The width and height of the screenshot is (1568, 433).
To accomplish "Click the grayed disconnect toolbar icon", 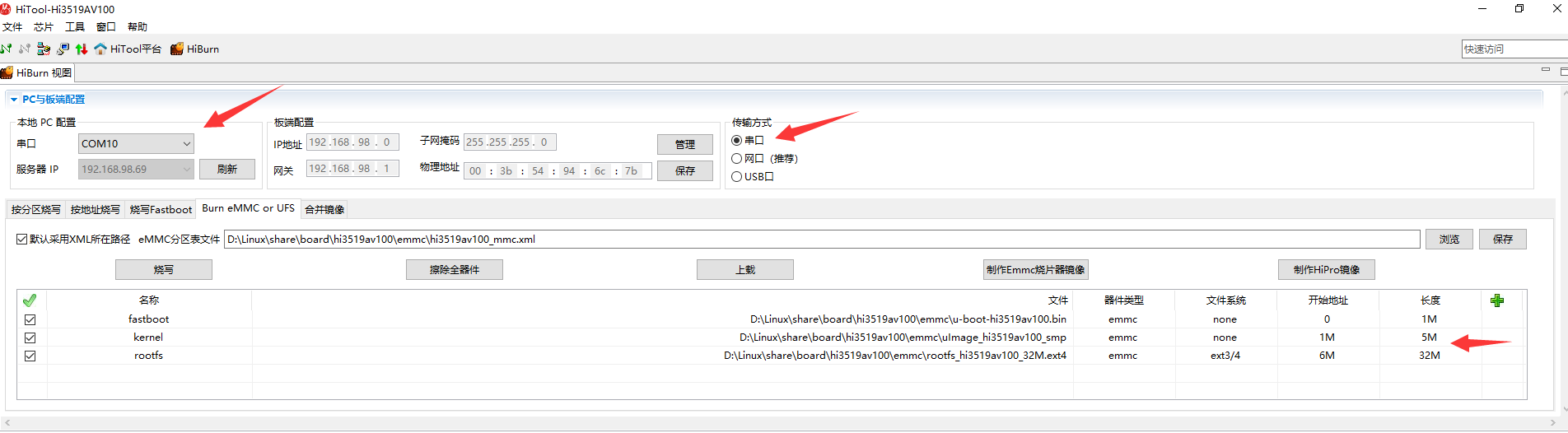I will (x=25, y=49).
